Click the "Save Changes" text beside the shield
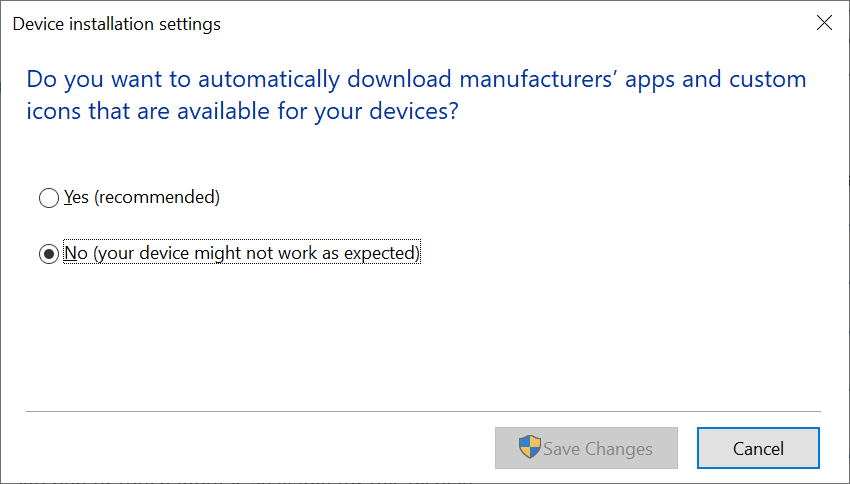The image size is (850, 484). tap(598, 449)
